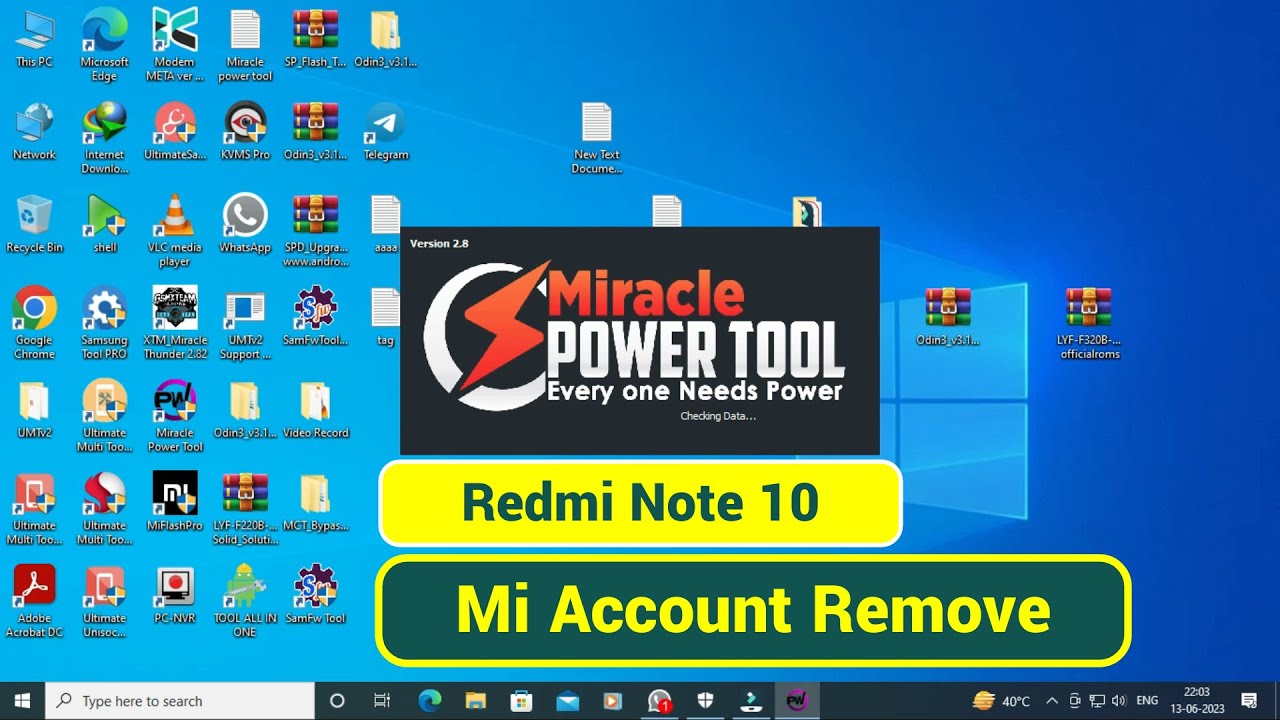Open Task View on taskbar
1280x720 pixels.
coord(381,701)
